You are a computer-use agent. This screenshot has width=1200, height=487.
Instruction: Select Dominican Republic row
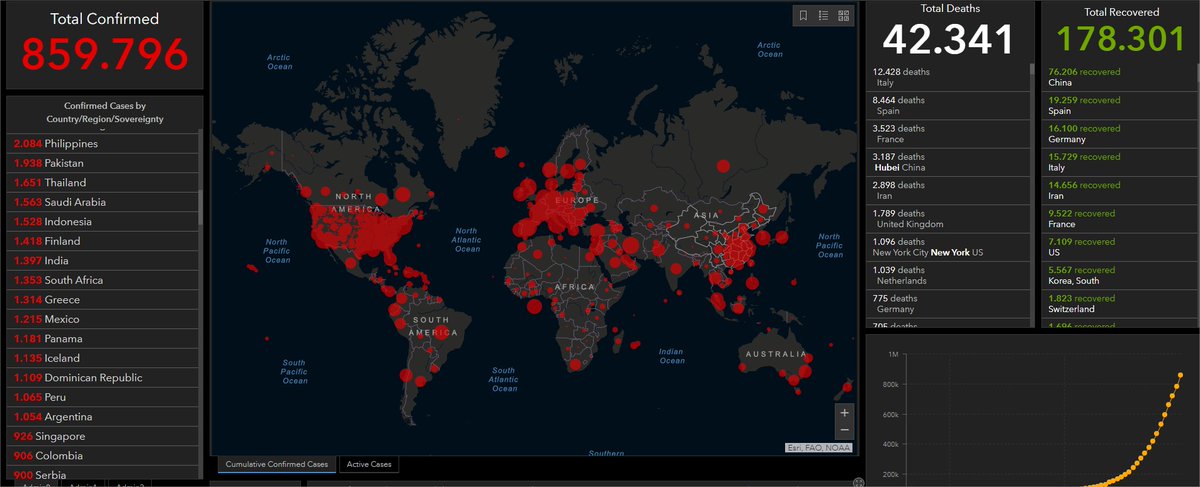104,378
